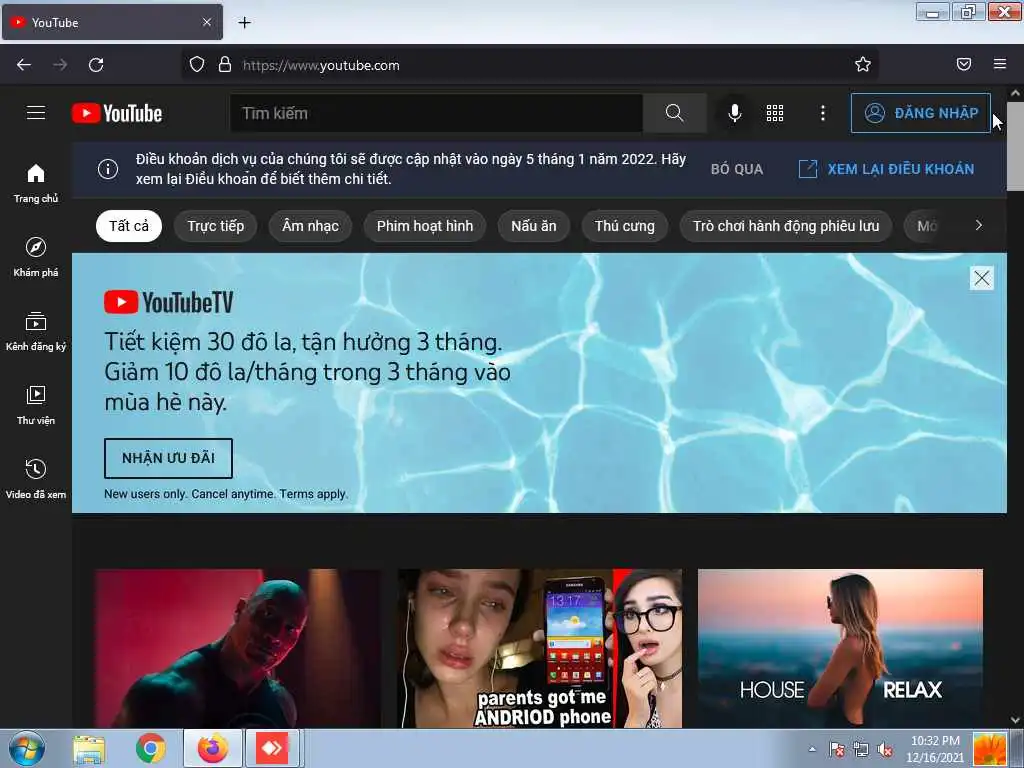Bookmark this page with star icon
This screenshot has width=1024, height=768.
[863, 65]
